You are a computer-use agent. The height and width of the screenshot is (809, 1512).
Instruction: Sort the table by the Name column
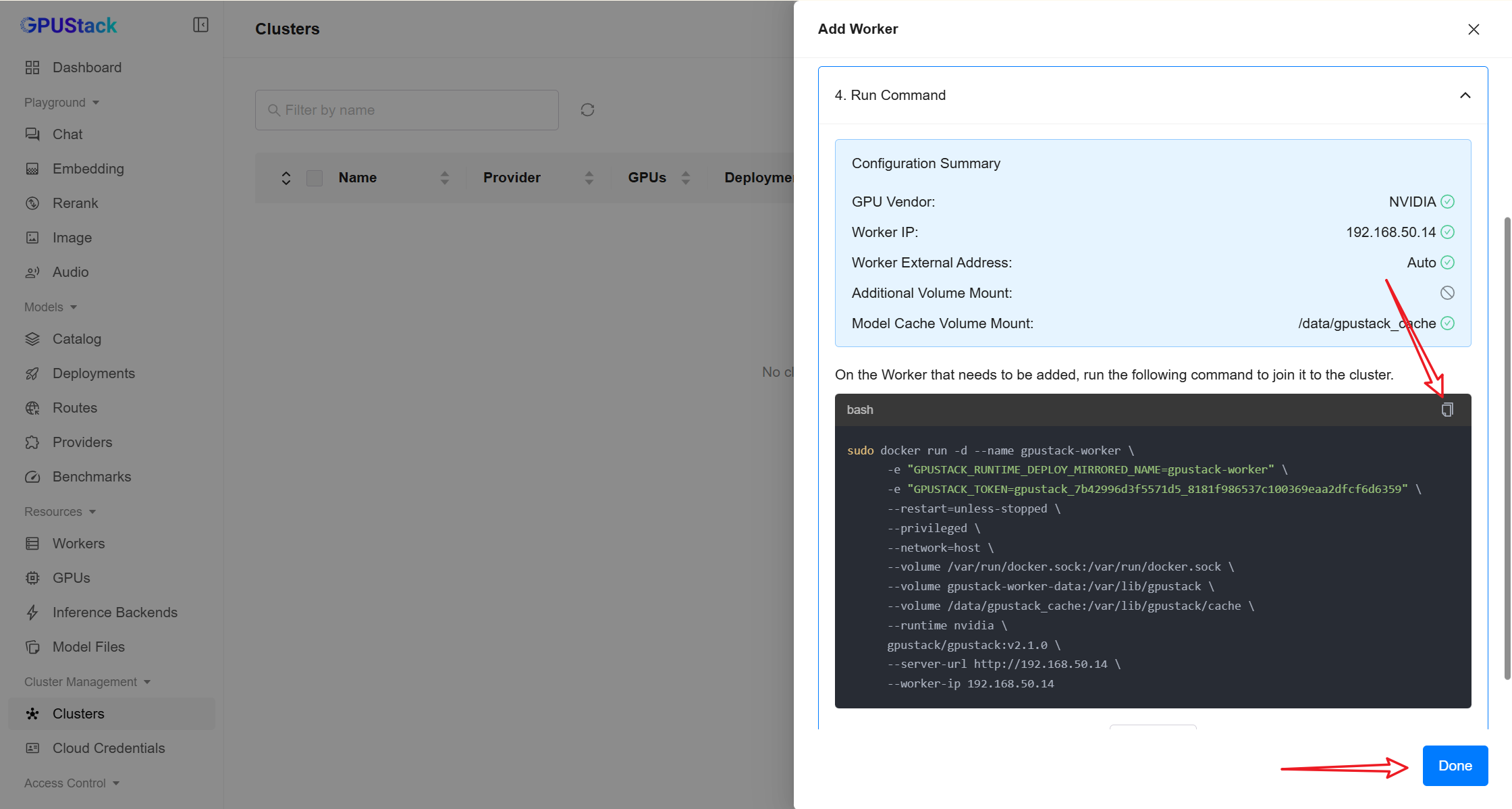pos(444,178)
